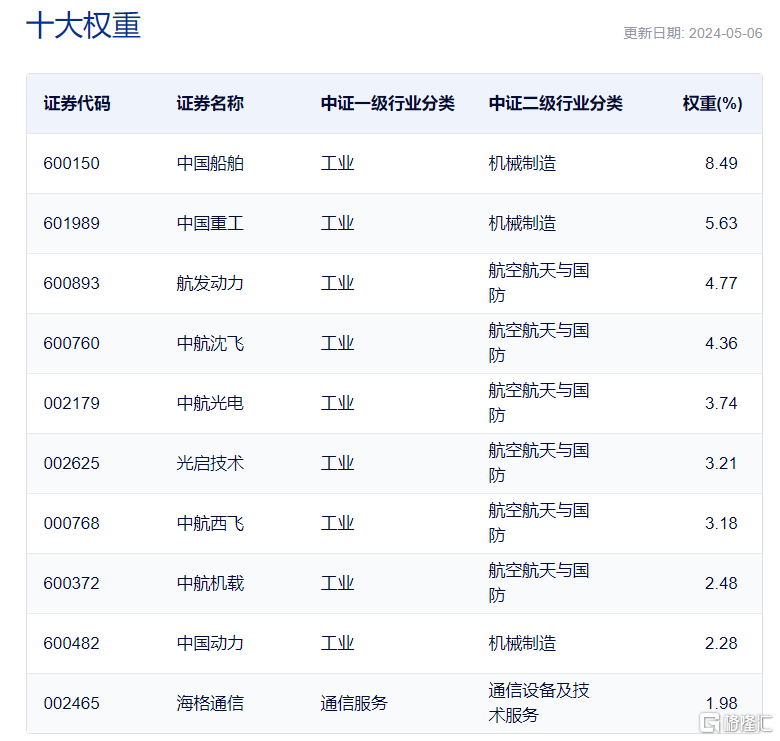Image resolution: width=780 pixels, height=741 pixels.
Task: Click 通信设备及技术服务 sub-industry cell
Action: coord(539,703)
